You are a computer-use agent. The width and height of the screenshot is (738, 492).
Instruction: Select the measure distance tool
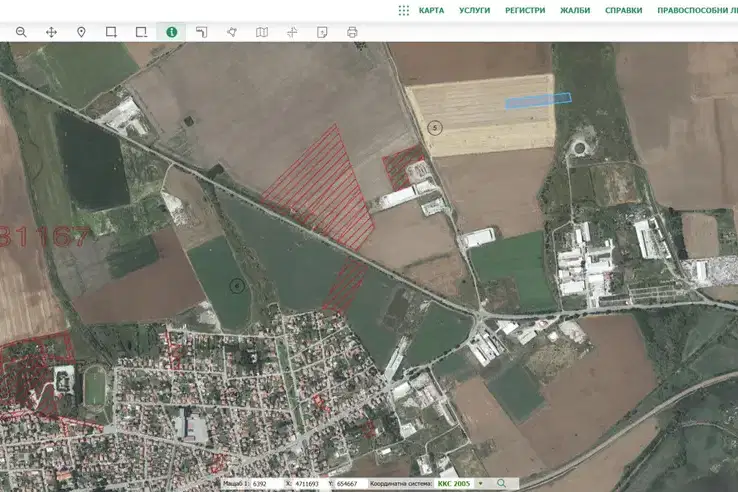[x=201, y=32]
